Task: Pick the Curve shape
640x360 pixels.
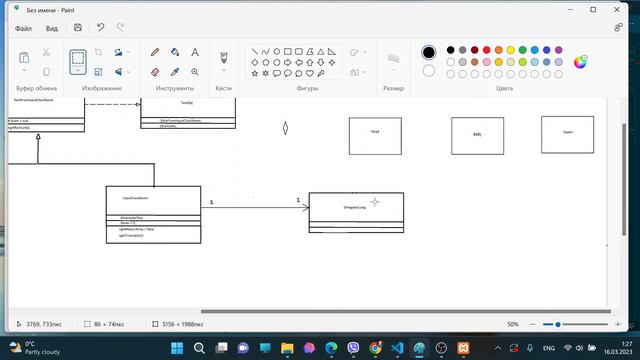Action: 266,52
